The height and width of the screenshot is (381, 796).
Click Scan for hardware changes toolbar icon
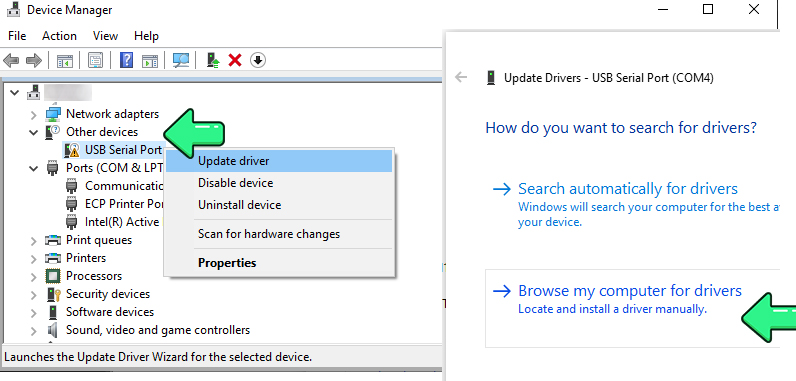tap(181, 60)
